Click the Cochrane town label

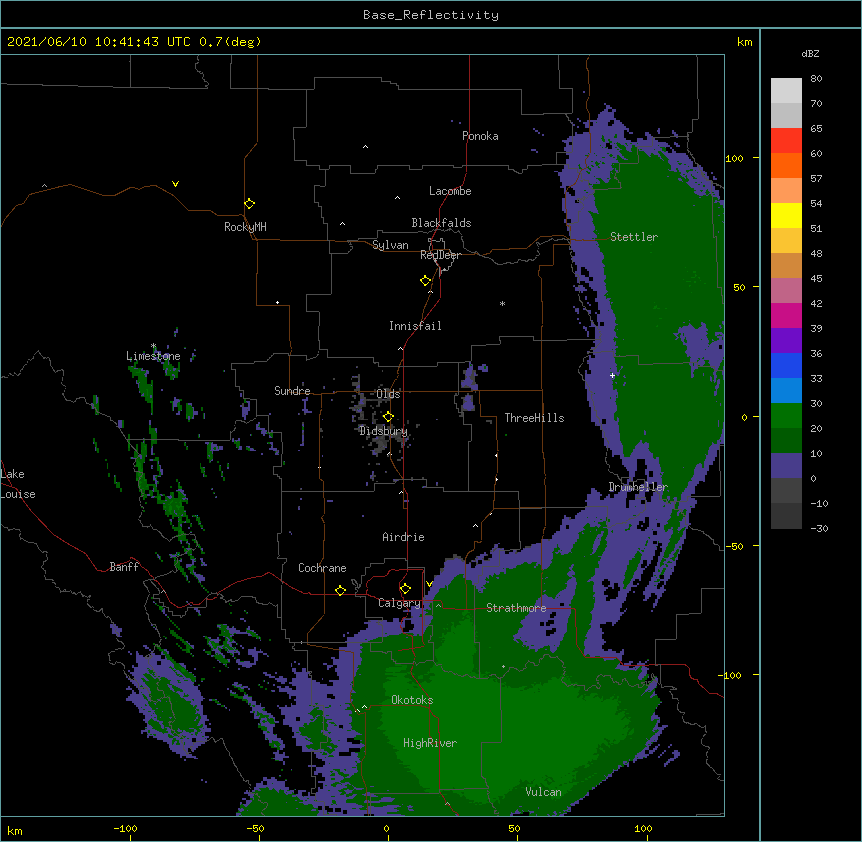(x=322, y=568)
